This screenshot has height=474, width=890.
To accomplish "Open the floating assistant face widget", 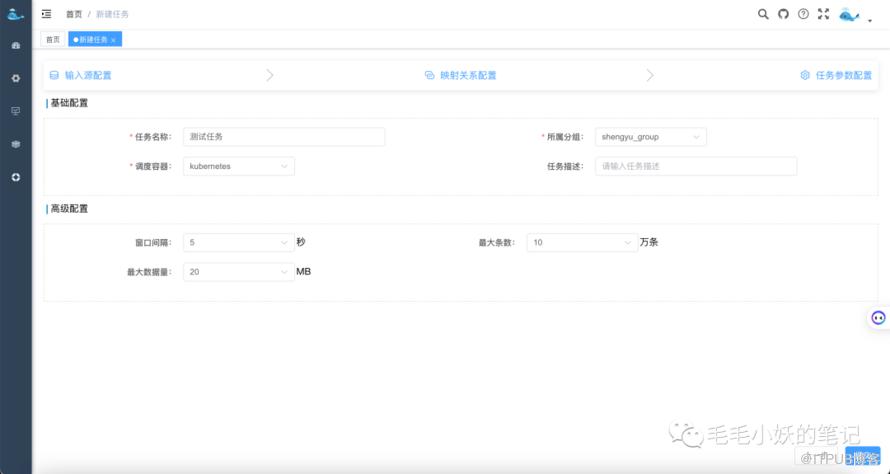I will pyautogui.click(x=878, y=318).
